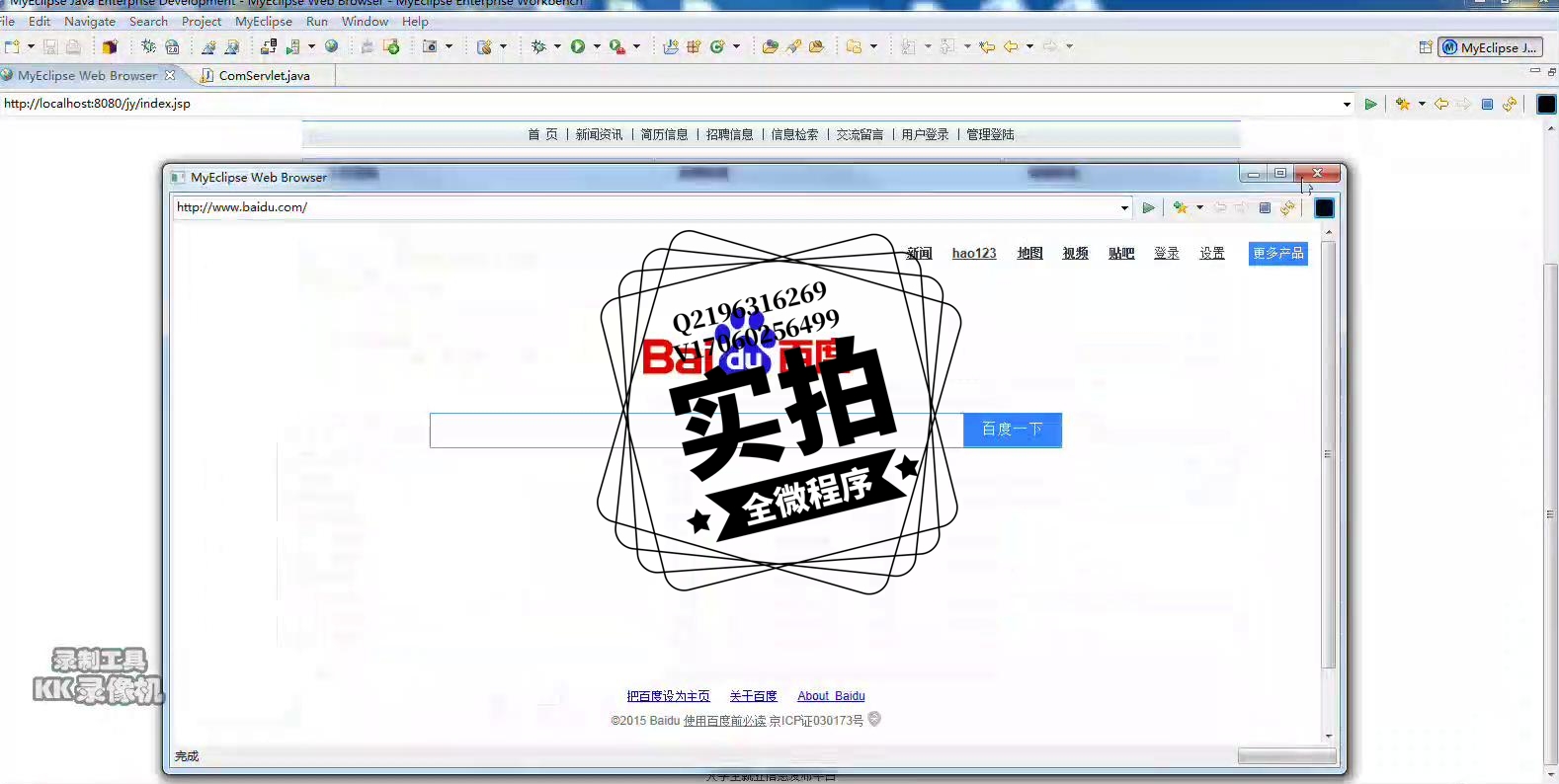Open the 地图 link on Baidu
This screenshot has width=1559, height=784.
[1029, 254]
